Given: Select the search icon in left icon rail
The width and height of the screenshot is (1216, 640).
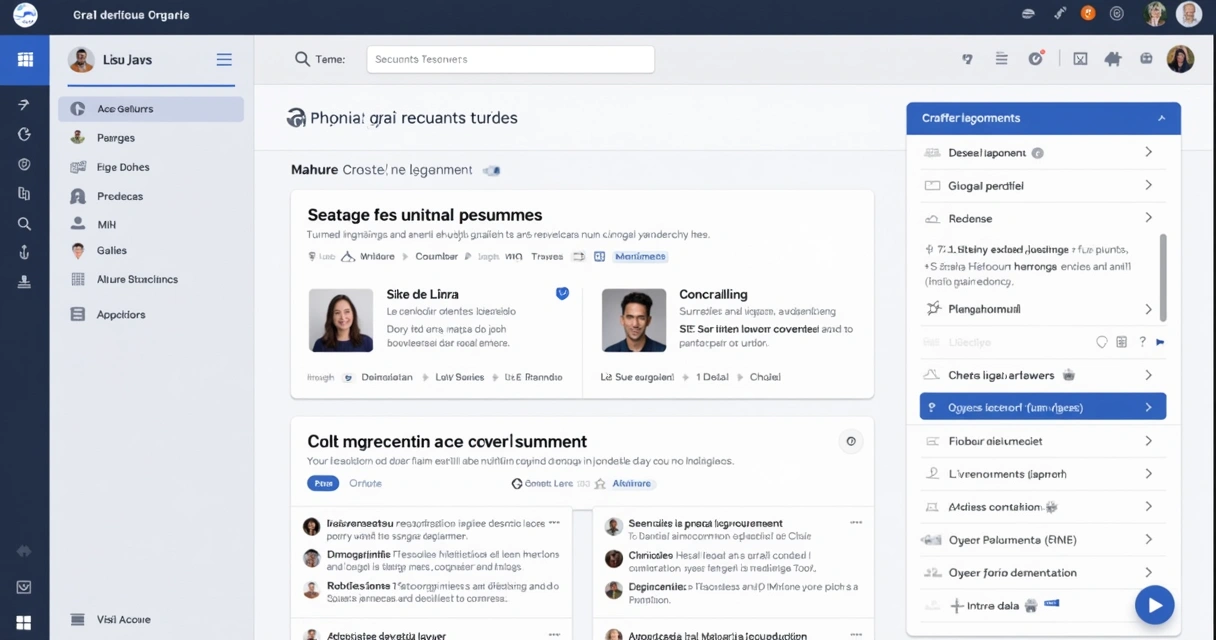Looking at the screenshot, I should 25,223.
